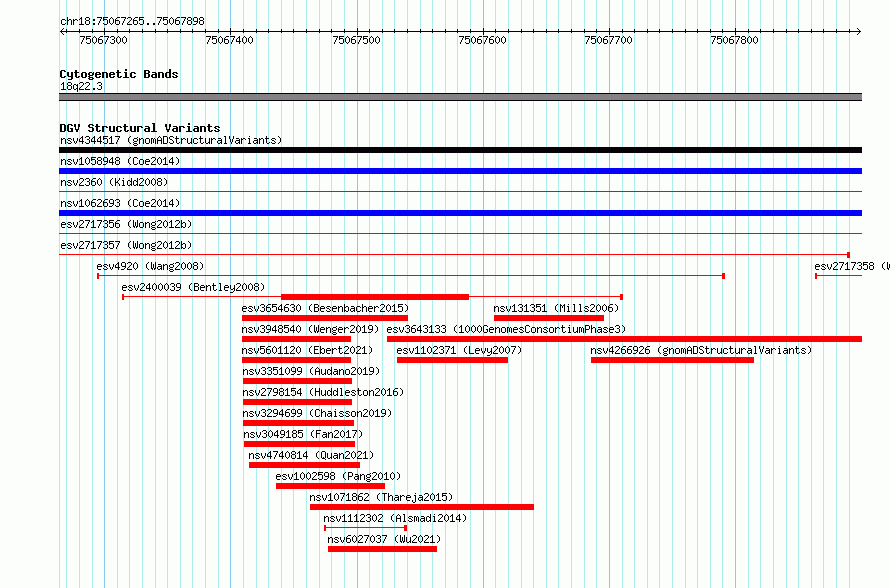Open variant label esv2717356 (Wong2012b)
Screen dimensions: 890x588
(126, 224)
